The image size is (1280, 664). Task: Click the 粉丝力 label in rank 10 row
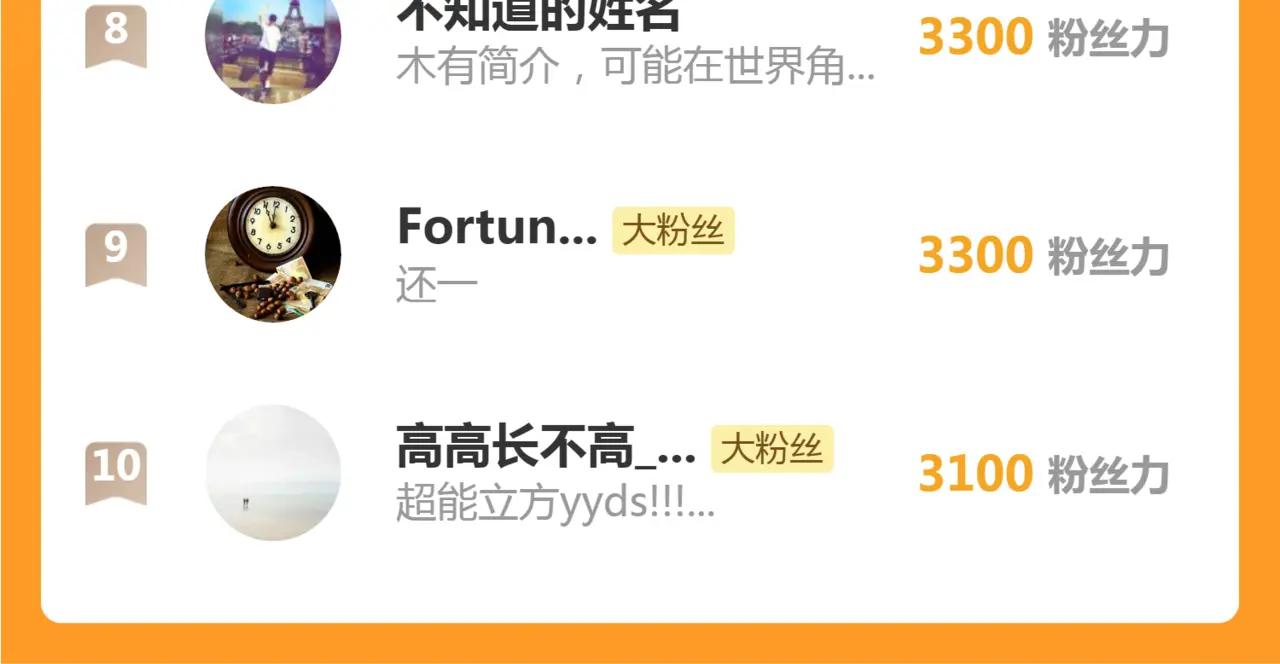coord(1108,474)
